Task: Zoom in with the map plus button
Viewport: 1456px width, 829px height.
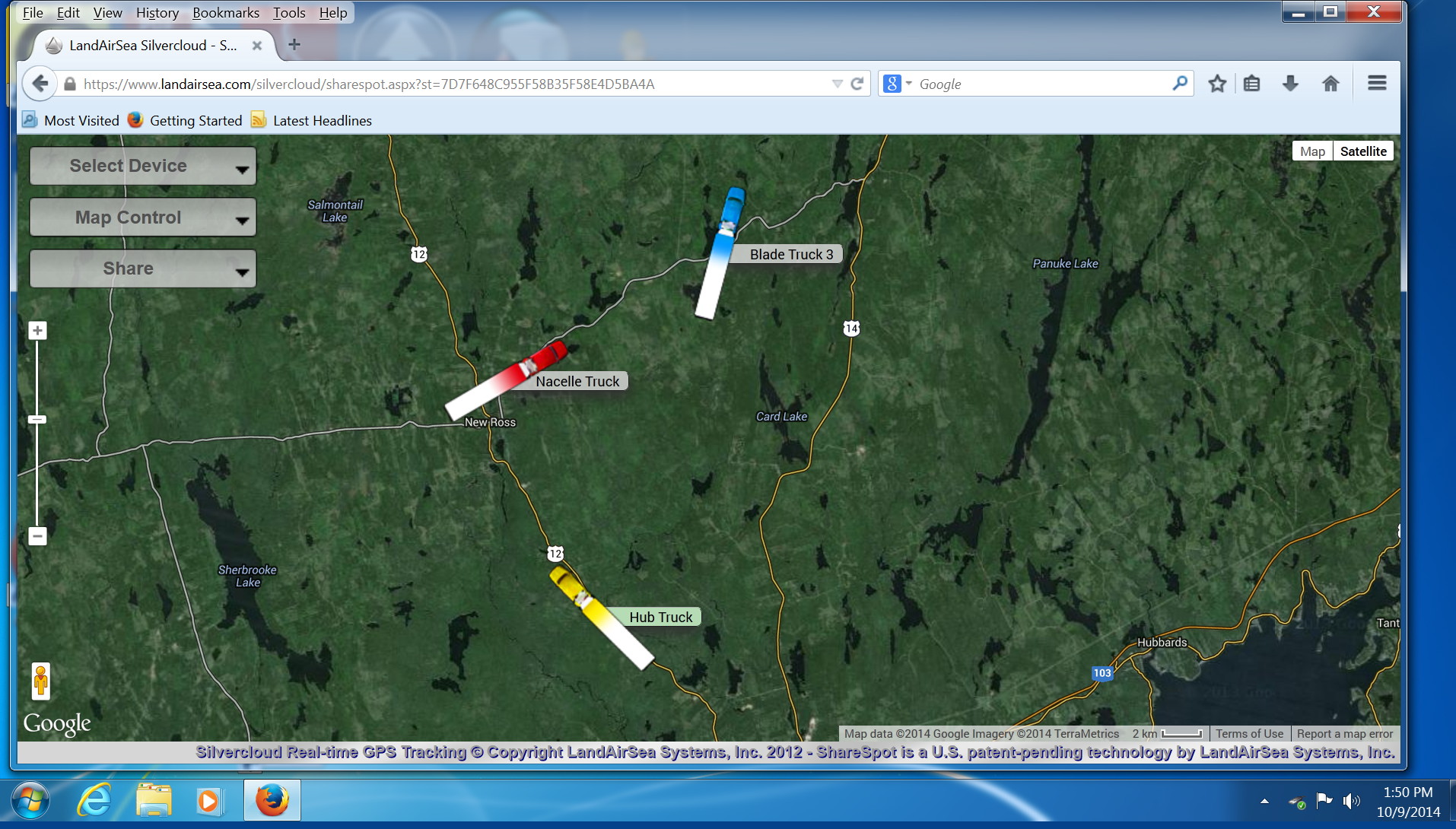Action: point(37,331)
